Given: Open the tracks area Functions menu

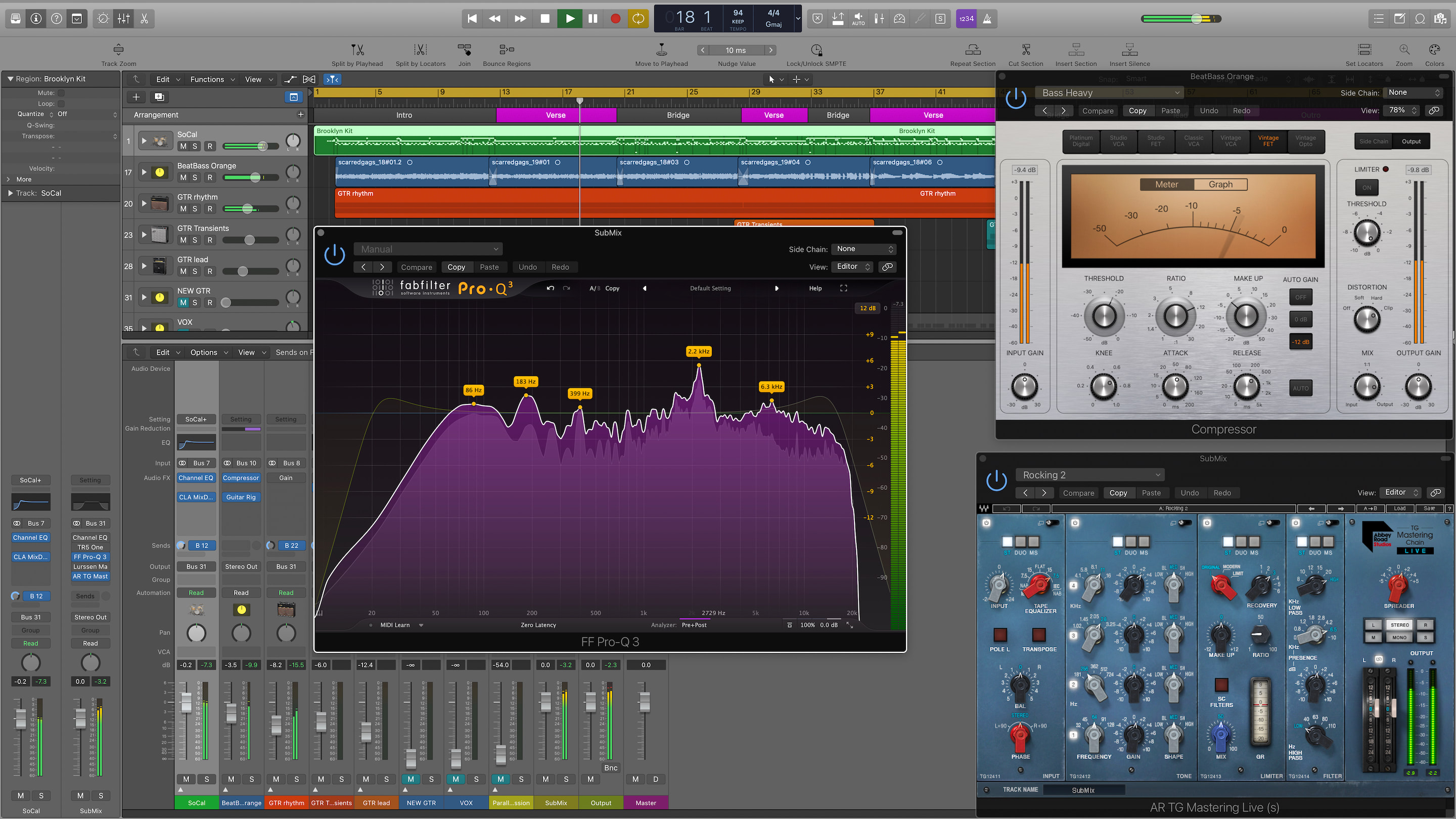Looking at the screenshot, I should pos(212,80).
